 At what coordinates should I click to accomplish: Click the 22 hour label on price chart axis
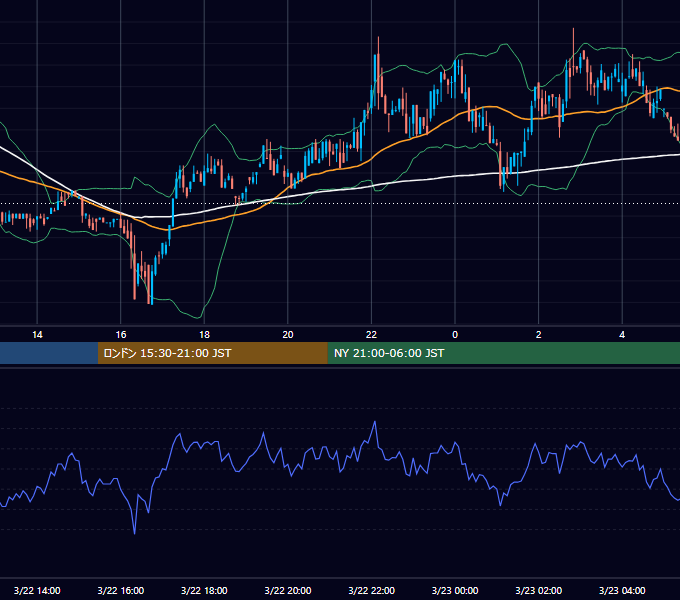(x=371, y=335)
